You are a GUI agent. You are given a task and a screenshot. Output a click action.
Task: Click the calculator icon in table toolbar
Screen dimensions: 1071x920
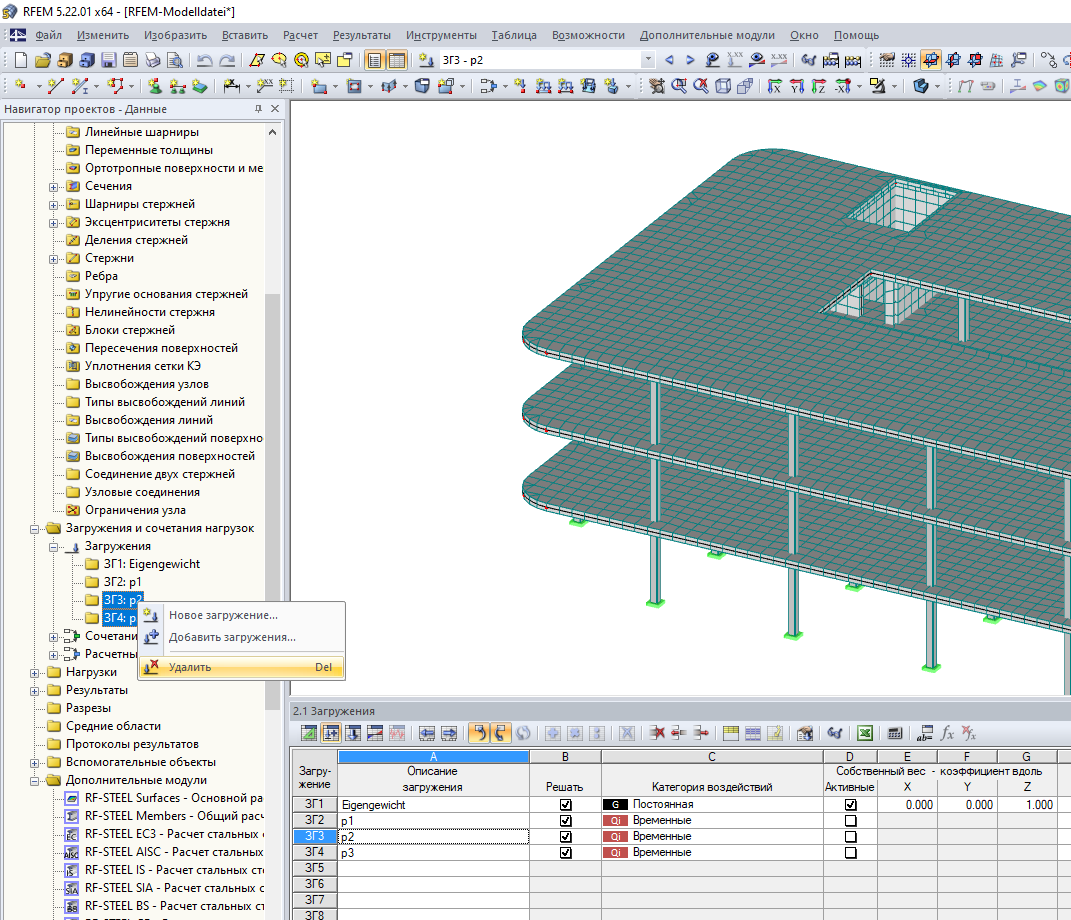895,734
